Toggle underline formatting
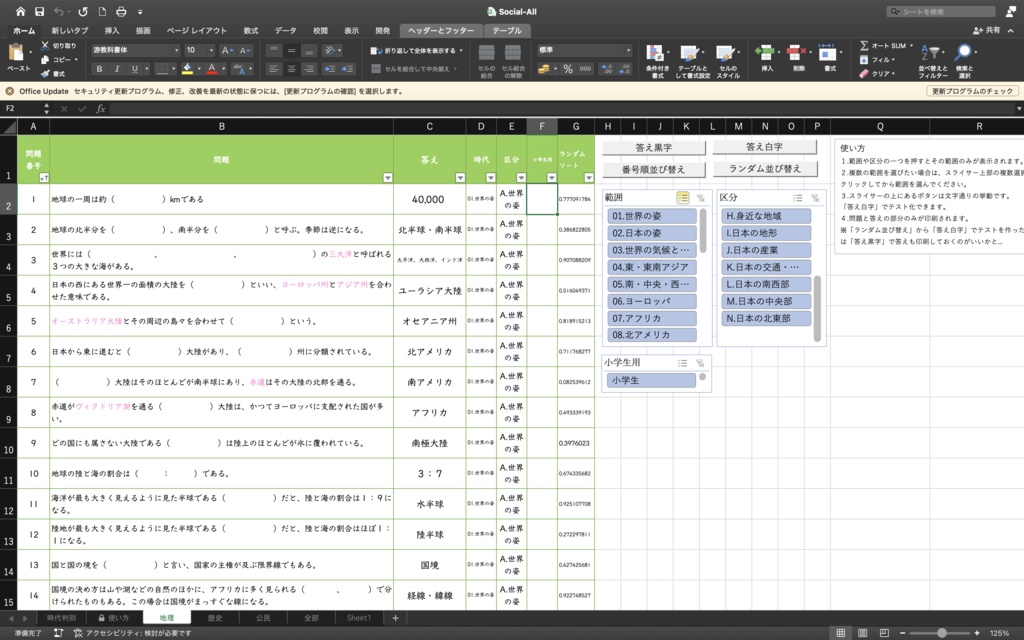The image size is (1024, 640). [x=134, y=69]
